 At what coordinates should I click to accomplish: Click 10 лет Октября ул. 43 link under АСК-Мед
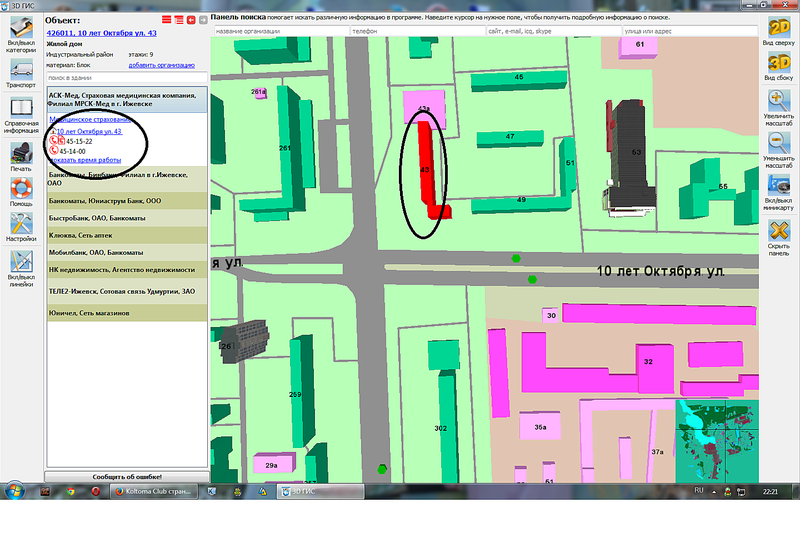(89, 131)
